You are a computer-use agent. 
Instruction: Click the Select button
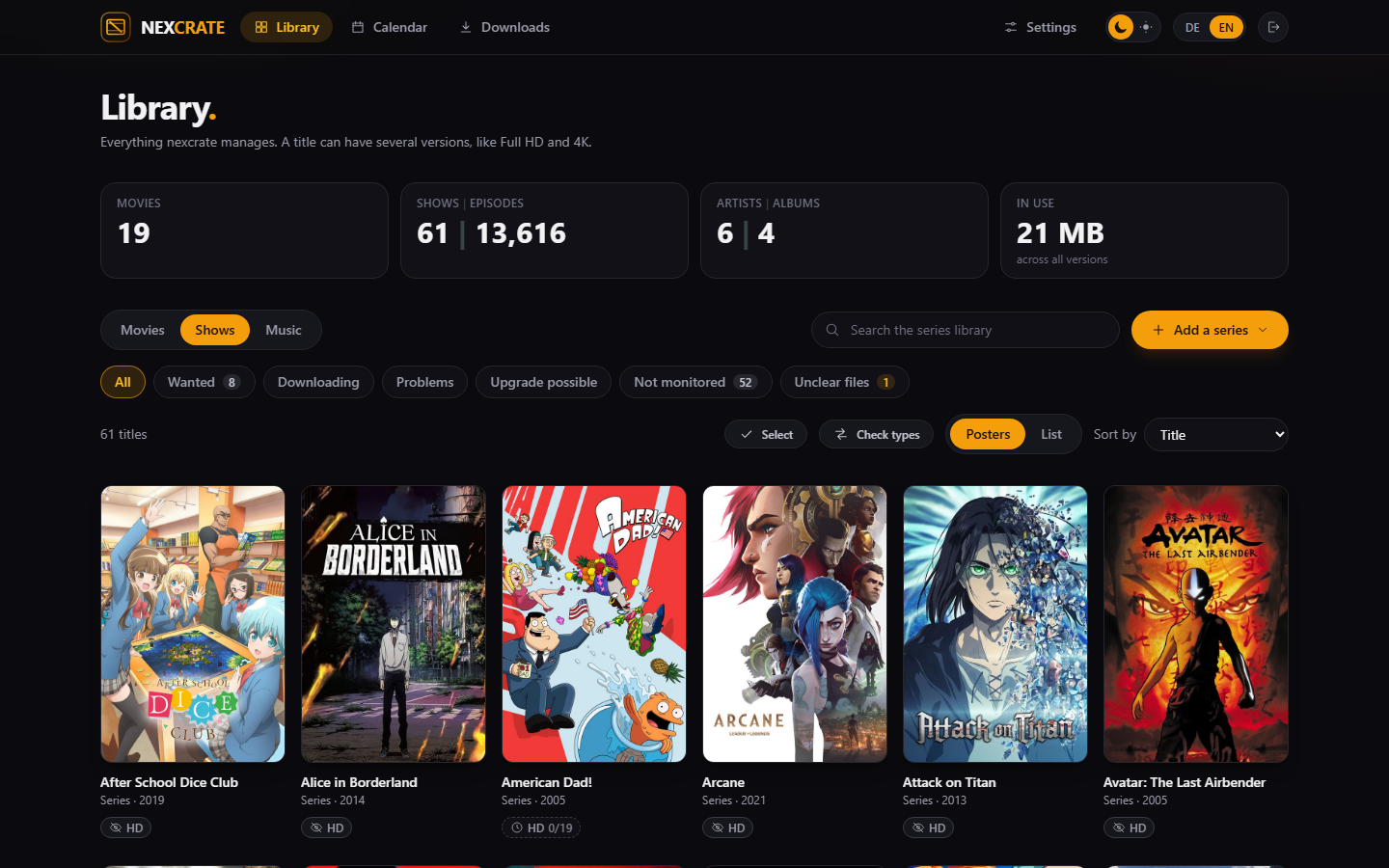(766, 435)
